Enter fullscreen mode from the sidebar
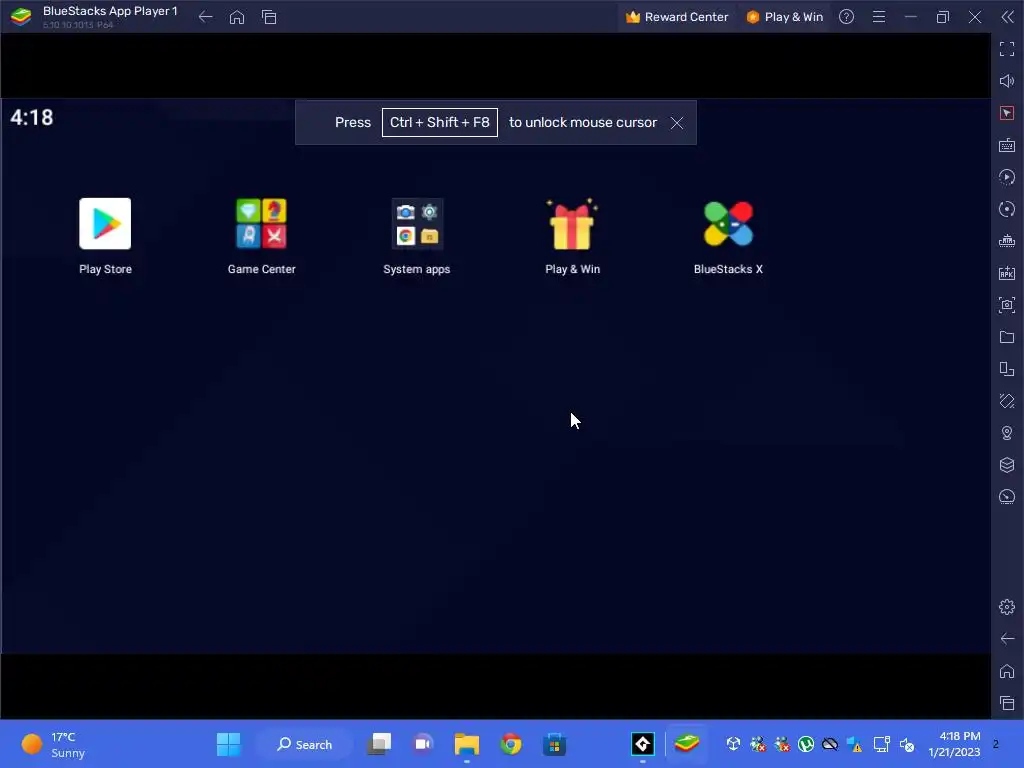Image resolution: width=1024 pixels, height=768 pixels. (x=1007, y=49)
